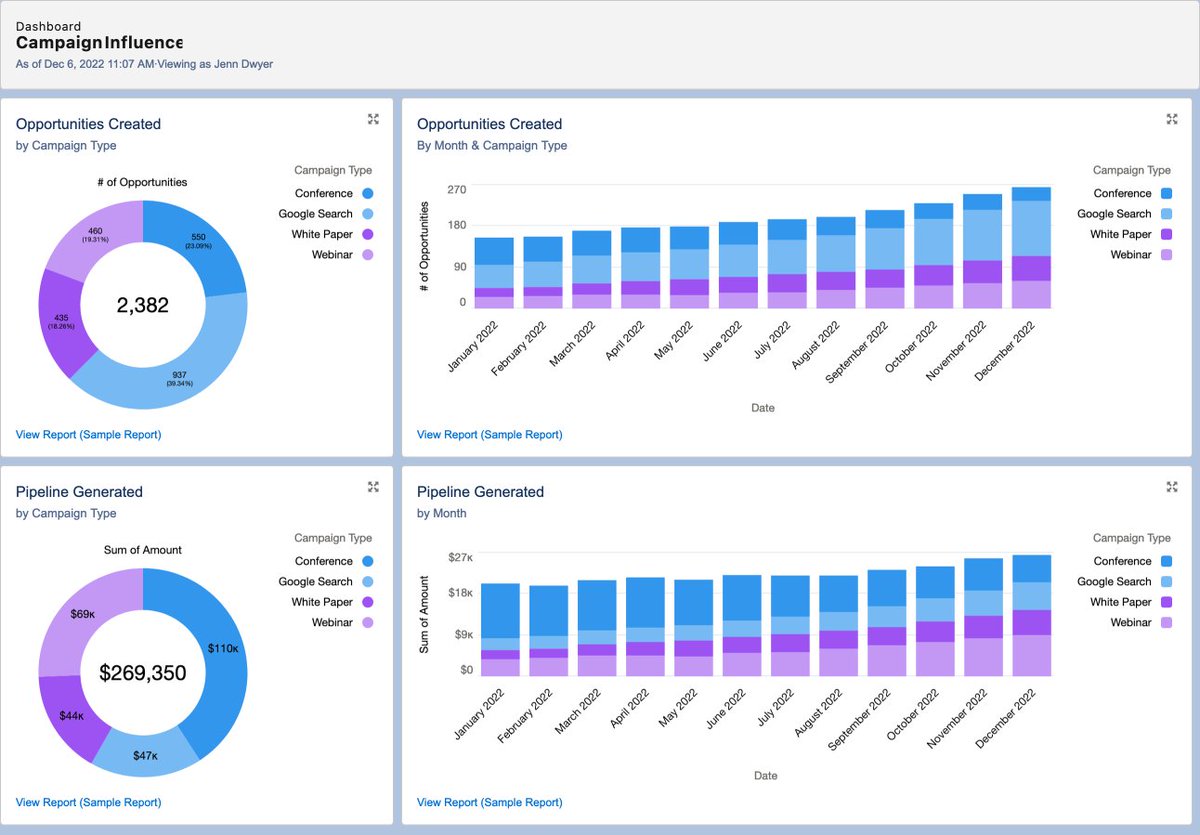
Task: Select the 435 White Paper segment of Opportunities donut
Action: click(x=61, y=321)
